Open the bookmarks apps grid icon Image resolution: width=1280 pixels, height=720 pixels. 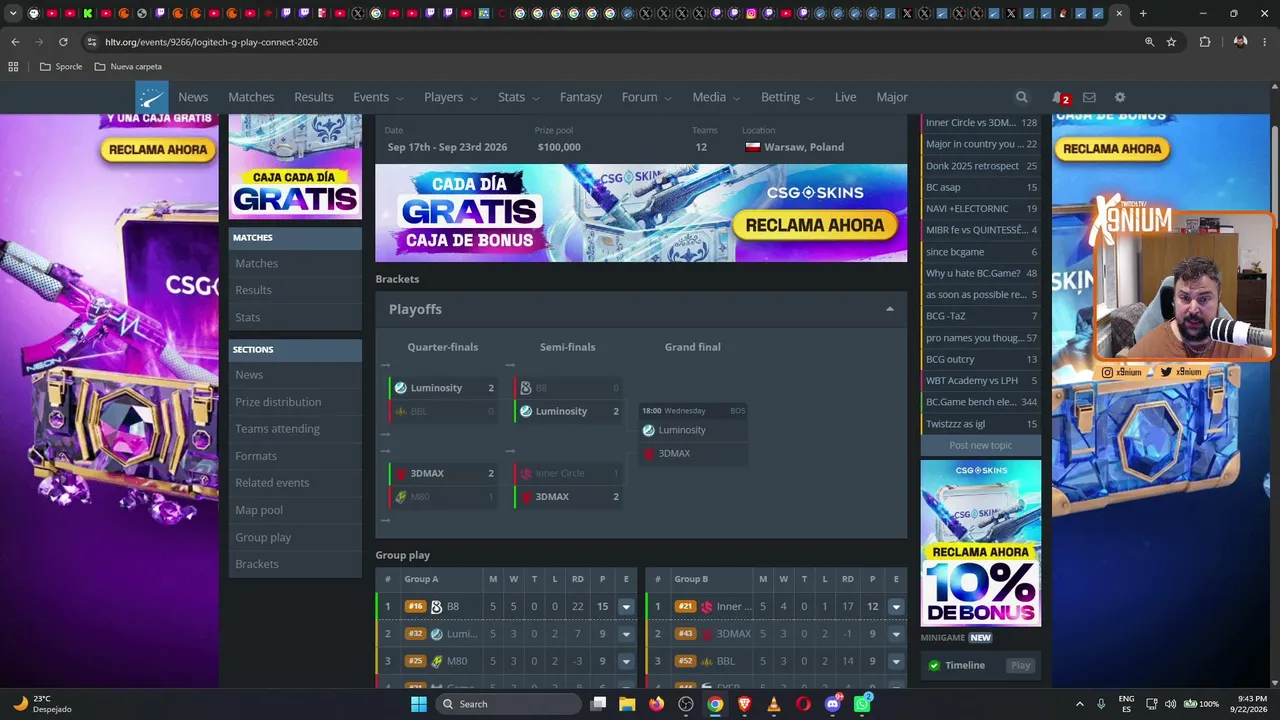click(13, 67)
